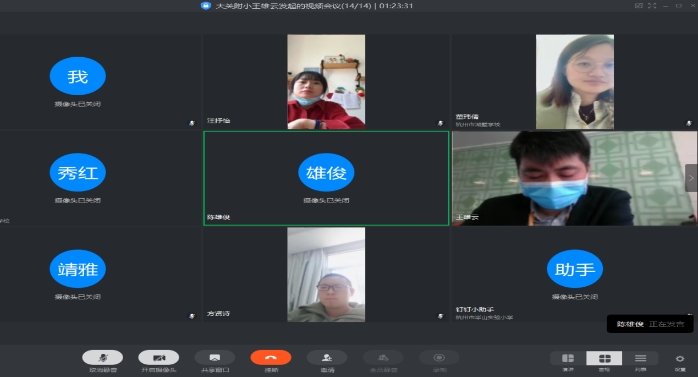
Task: Click the picture-in-picture icon in title bar
Action: [639, 6]
